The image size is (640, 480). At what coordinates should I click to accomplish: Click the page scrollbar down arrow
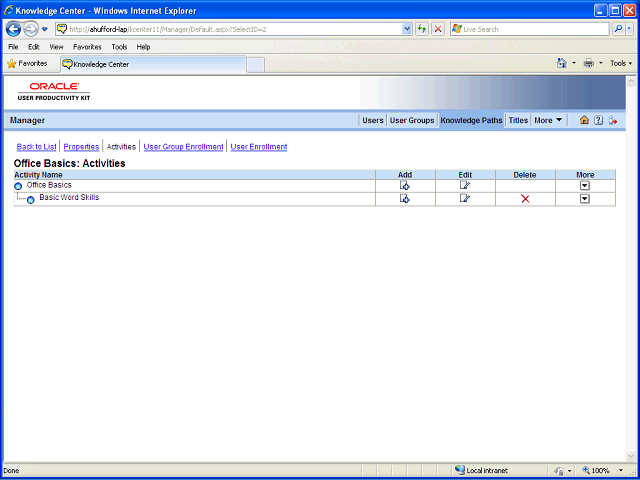(x=630, y=455)
